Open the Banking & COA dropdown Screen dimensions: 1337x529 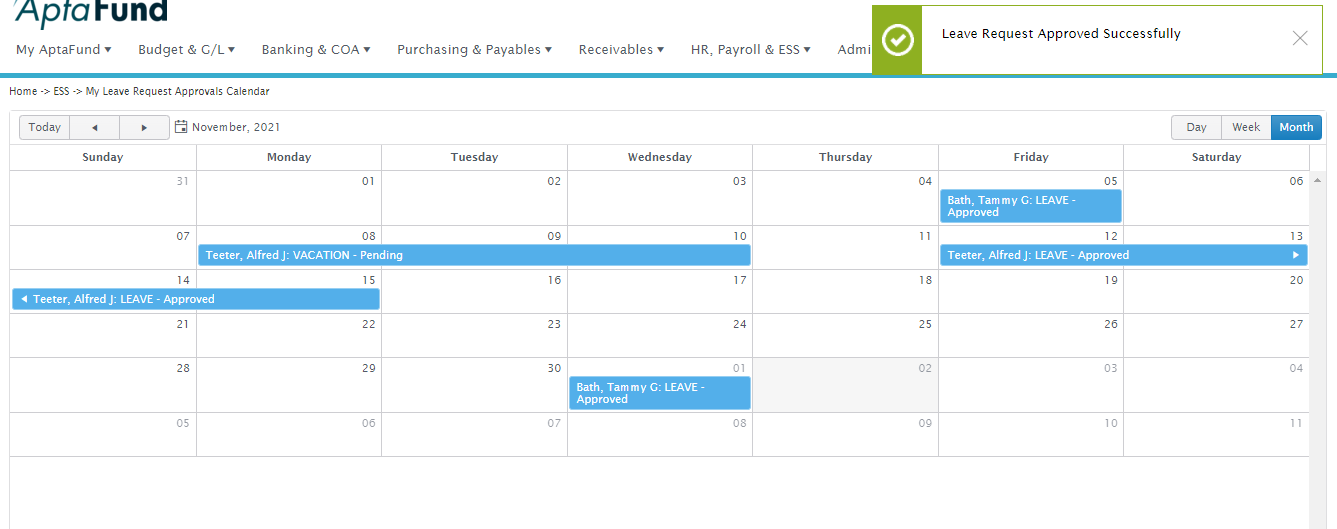(316, 49)
